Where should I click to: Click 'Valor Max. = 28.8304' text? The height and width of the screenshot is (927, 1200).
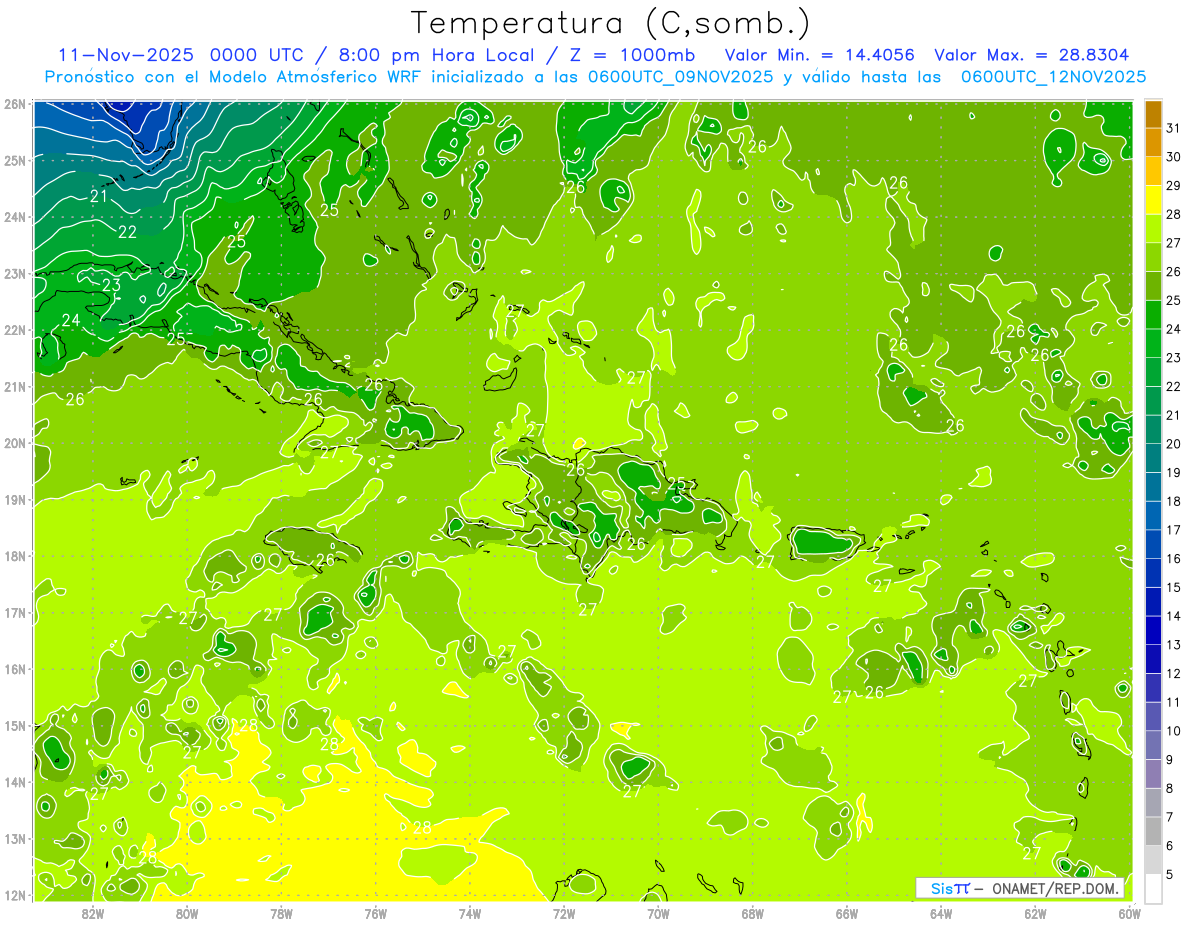click(x=1032, y=55)
